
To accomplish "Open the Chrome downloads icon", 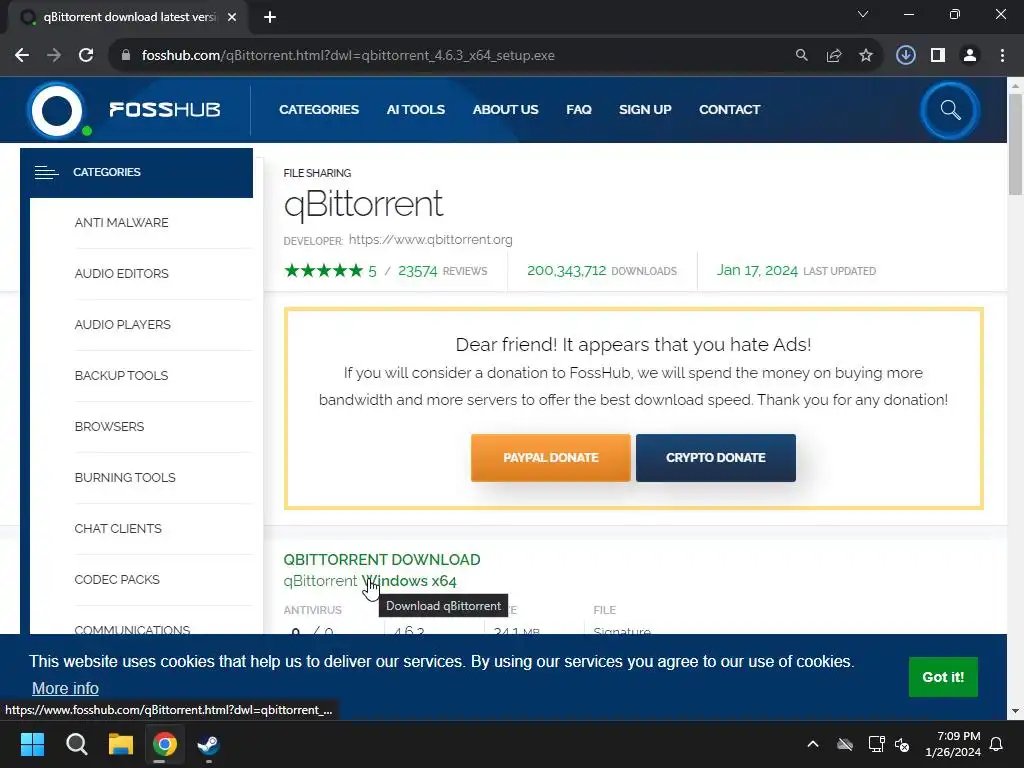I will [906, 56].
